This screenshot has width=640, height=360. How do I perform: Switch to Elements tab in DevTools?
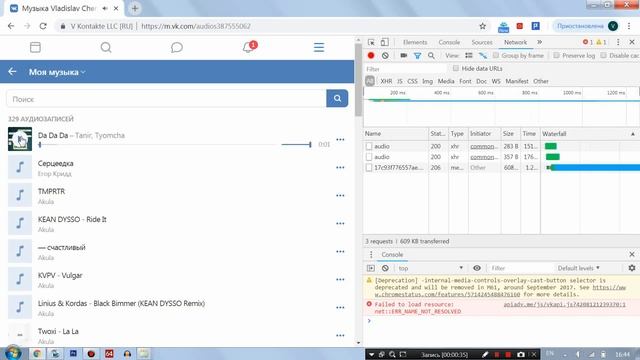pos(415,42)
